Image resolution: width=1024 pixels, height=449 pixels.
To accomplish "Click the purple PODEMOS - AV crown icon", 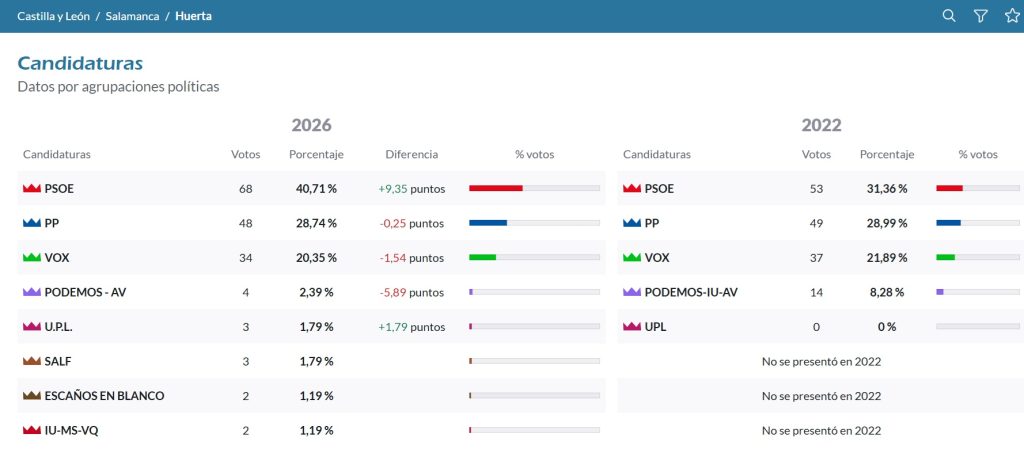I will pos(31,292).
